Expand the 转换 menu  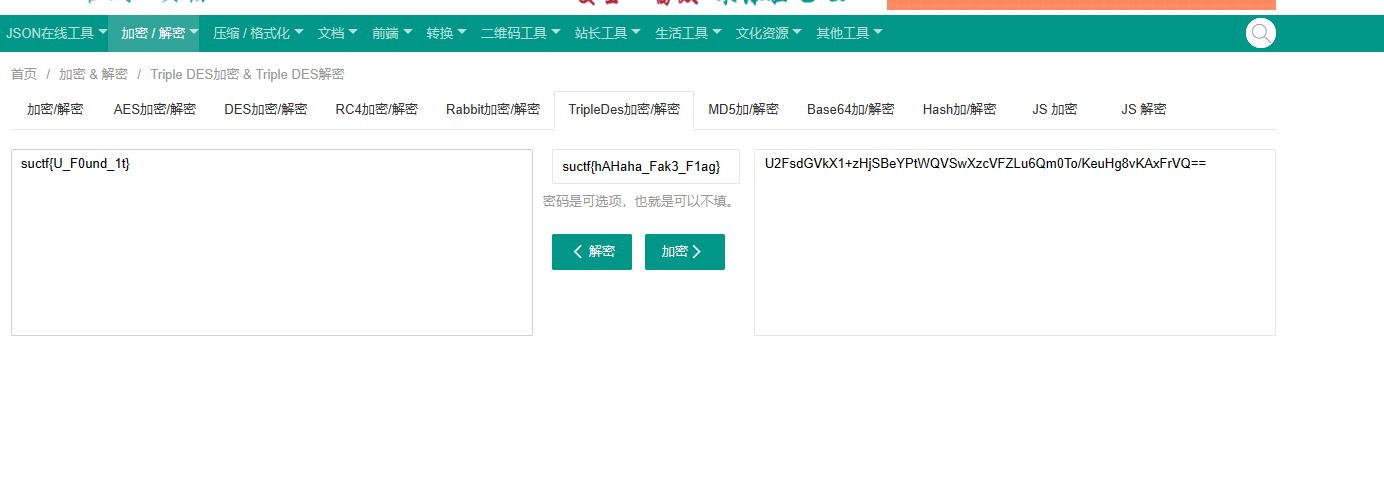446,33
